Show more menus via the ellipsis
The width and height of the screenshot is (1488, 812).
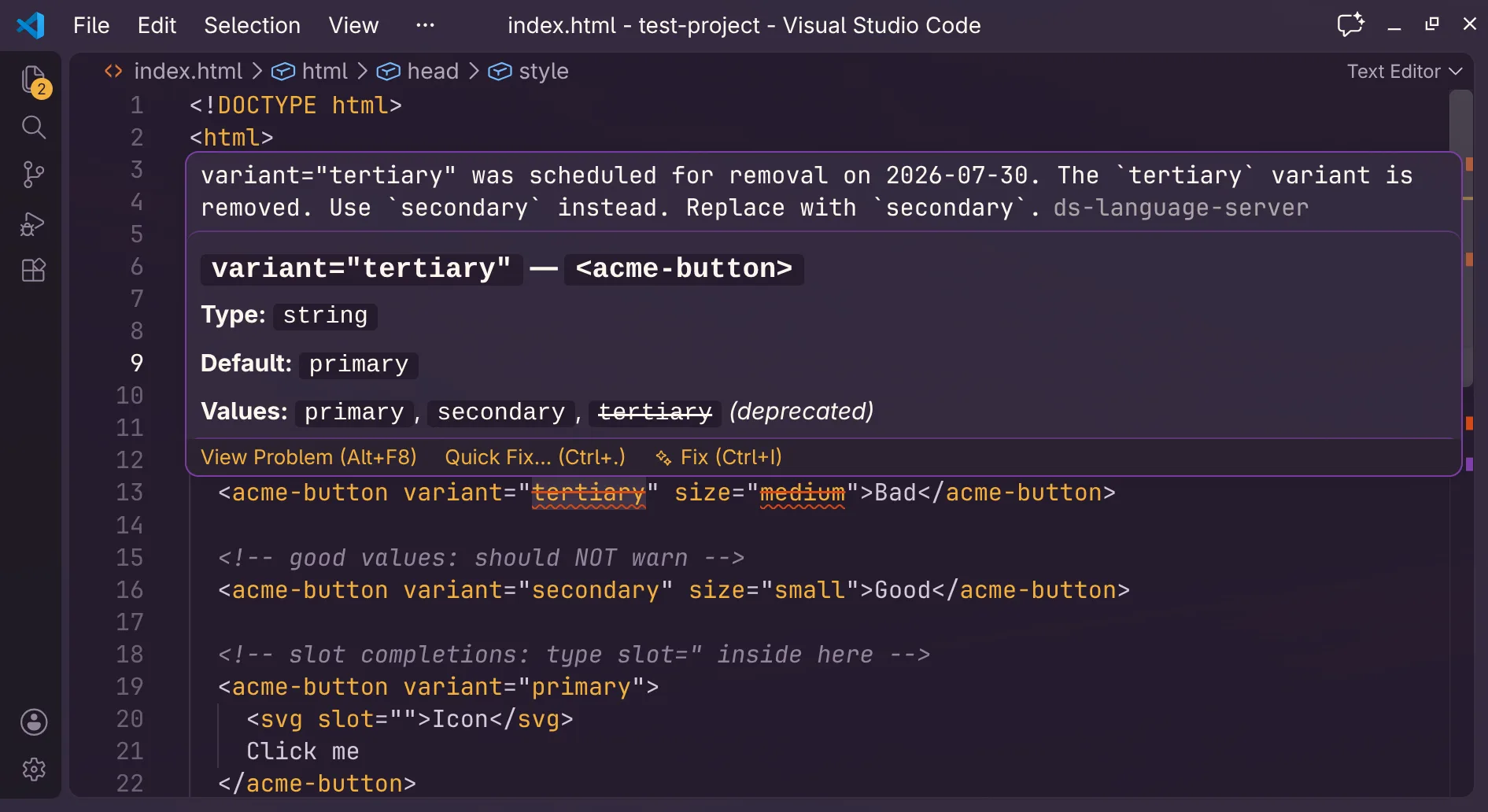(x=425, y=25)
